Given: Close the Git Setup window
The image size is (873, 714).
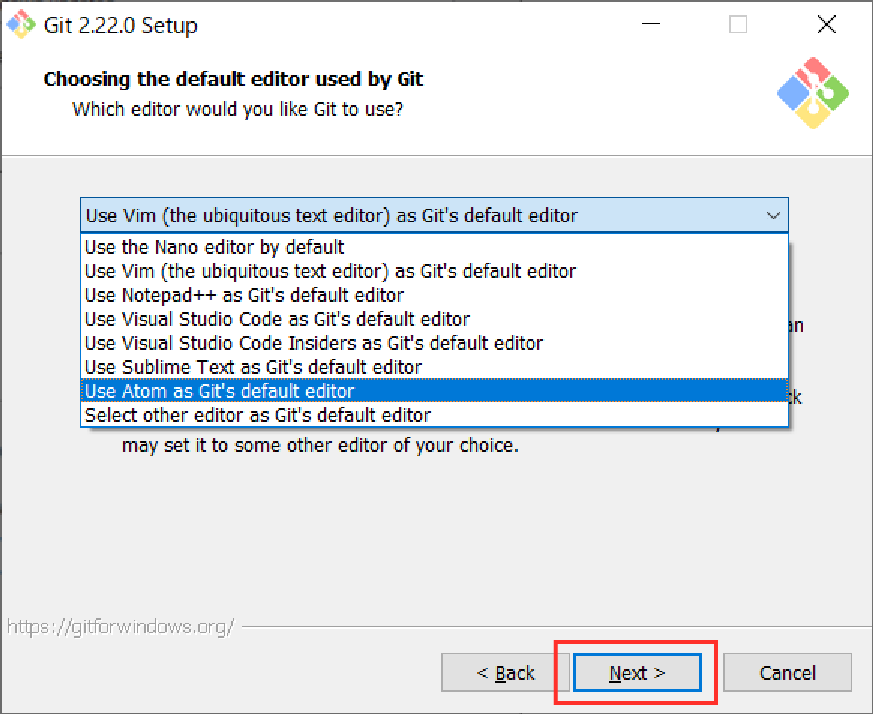Looking at the screenshot, I should [826, 25].
